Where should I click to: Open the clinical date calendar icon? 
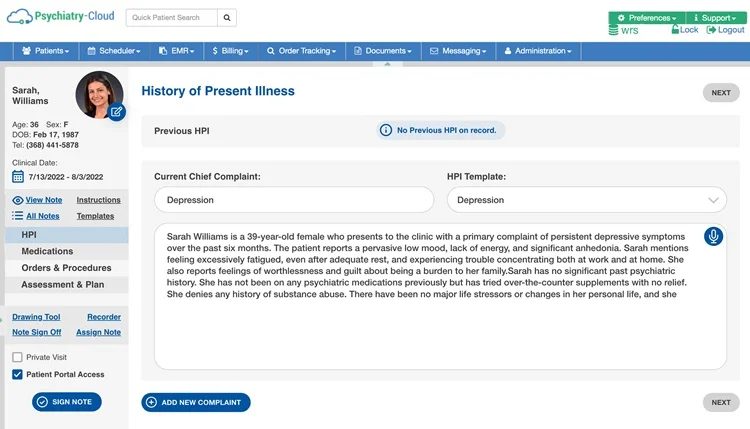click(x=18, y=177)
